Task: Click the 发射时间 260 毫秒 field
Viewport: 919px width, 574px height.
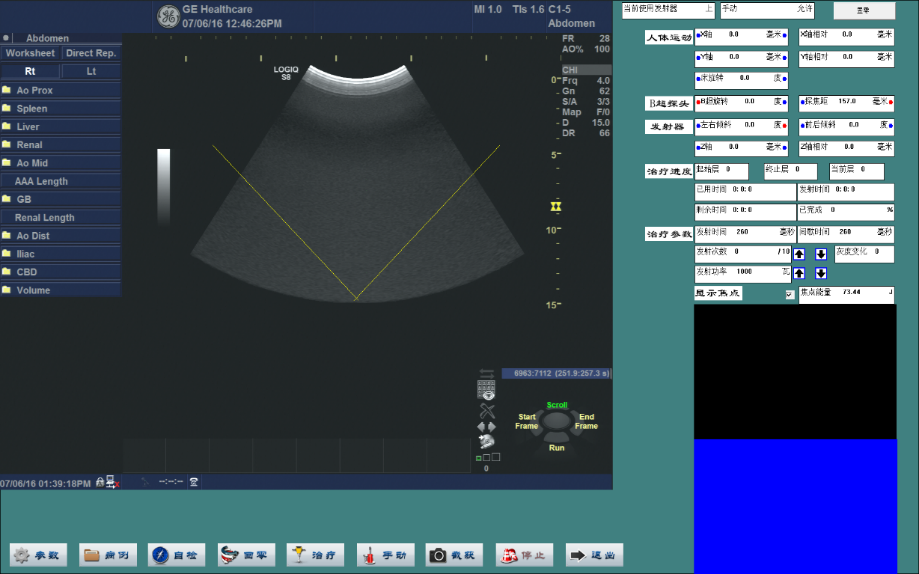Action: pos(744,232)
